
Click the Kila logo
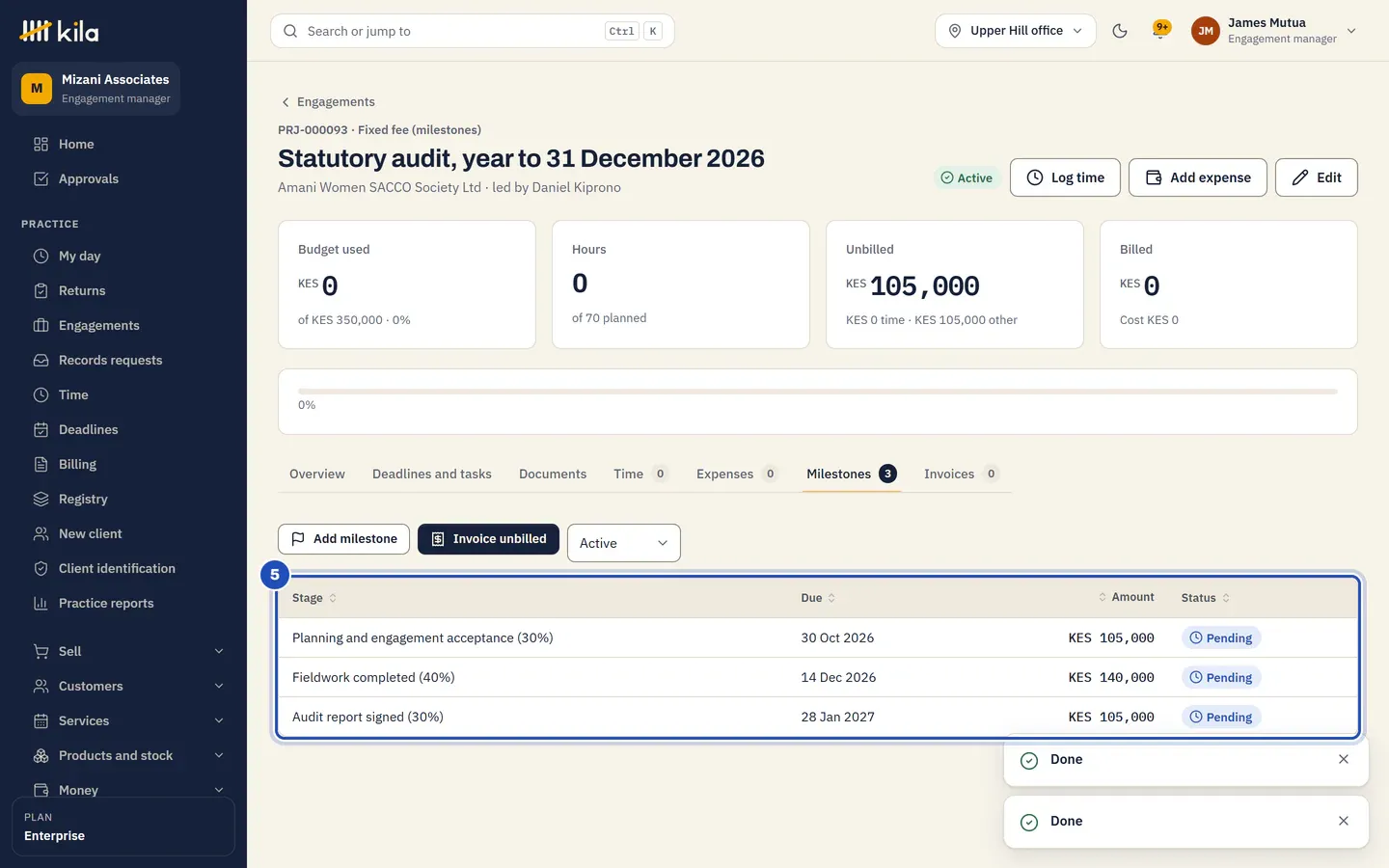point(59,31)
